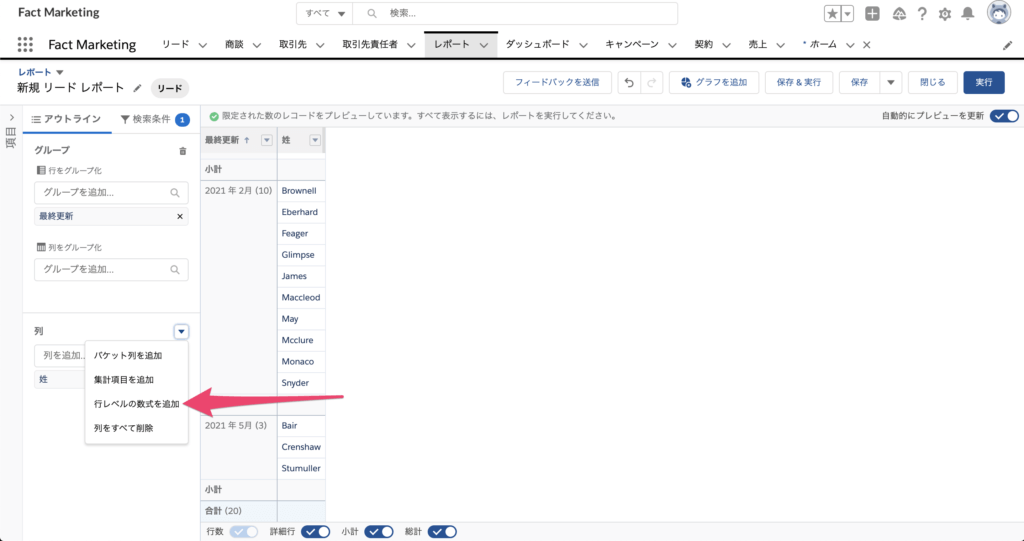Click the Eberhard cell

301,212
